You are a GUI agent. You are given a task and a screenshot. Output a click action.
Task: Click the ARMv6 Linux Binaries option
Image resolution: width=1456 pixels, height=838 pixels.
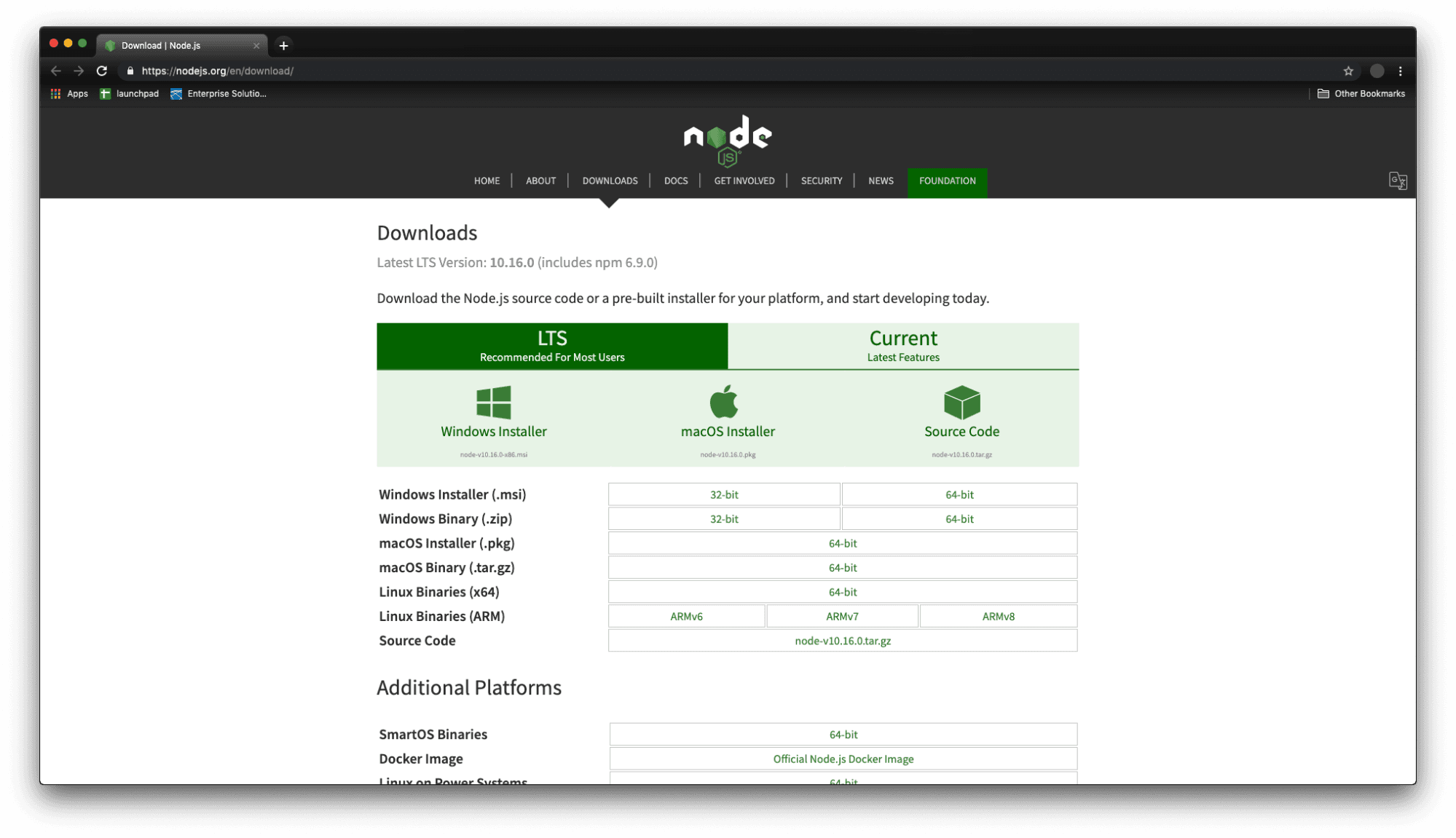coord(687,616)
